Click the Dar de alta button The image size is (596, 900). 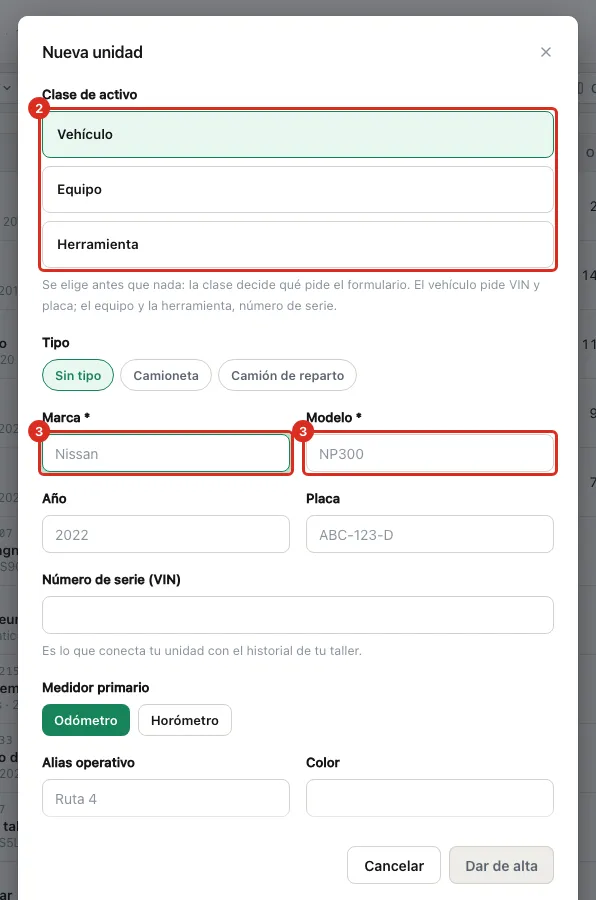501,865
